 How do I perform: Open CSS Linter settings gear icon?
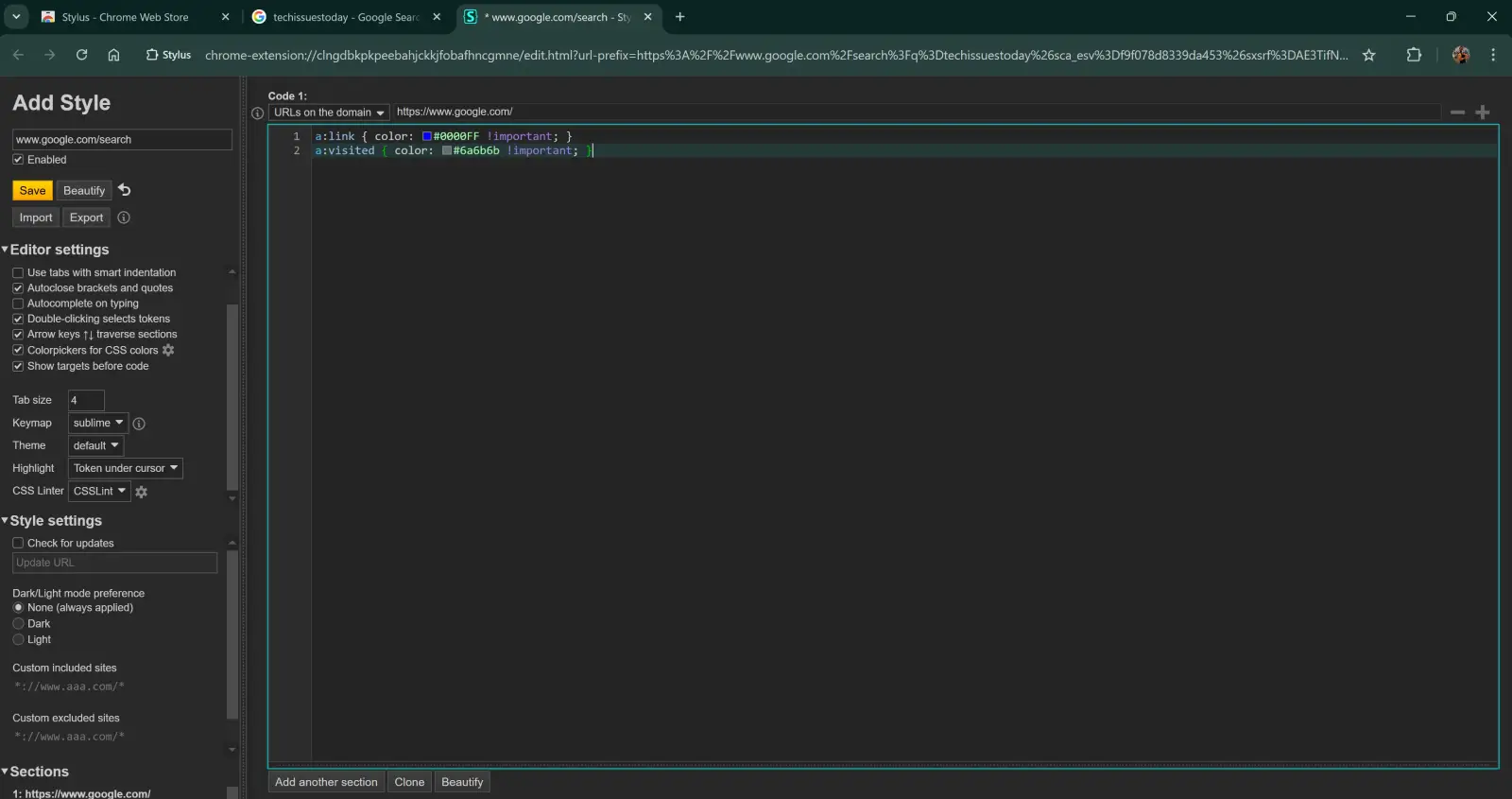142,492
